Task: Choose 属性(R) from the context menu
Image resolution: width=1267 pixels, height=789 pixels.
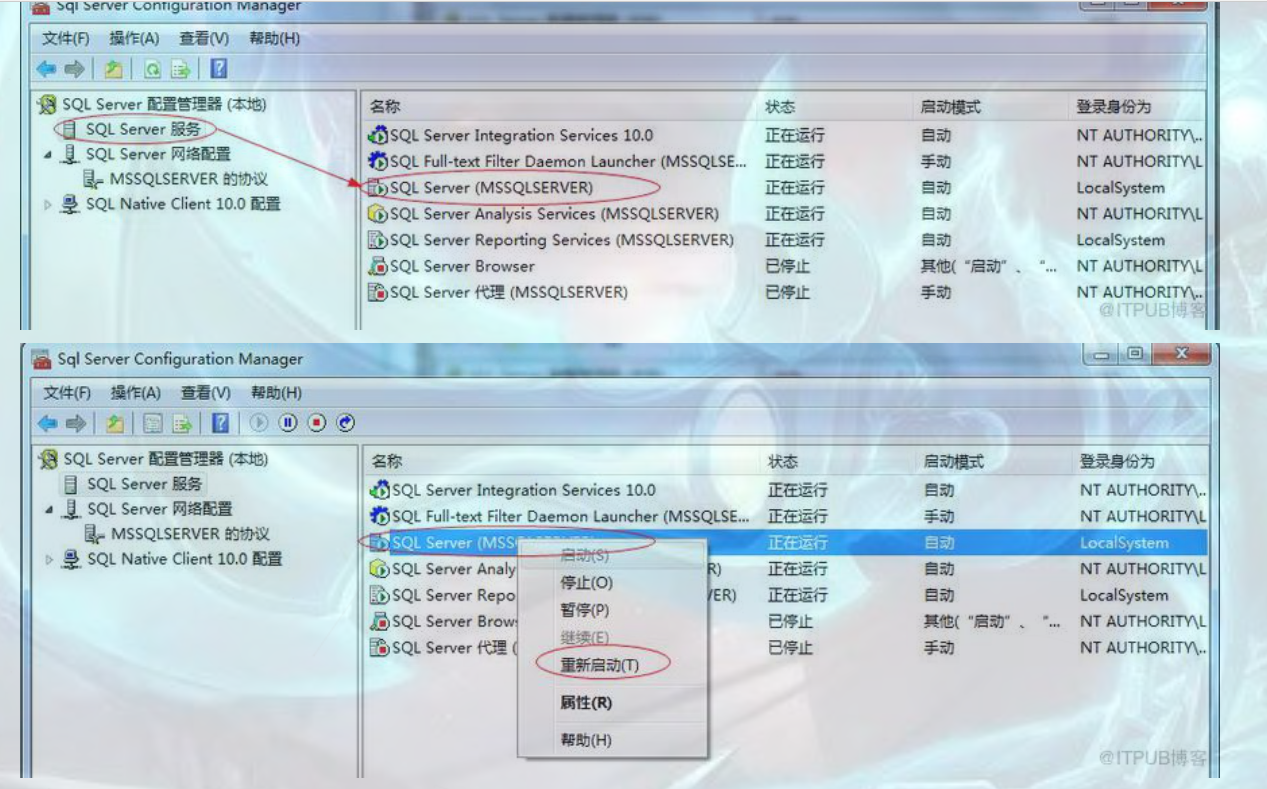Action: pyautogui.click(x=612, y=703)
